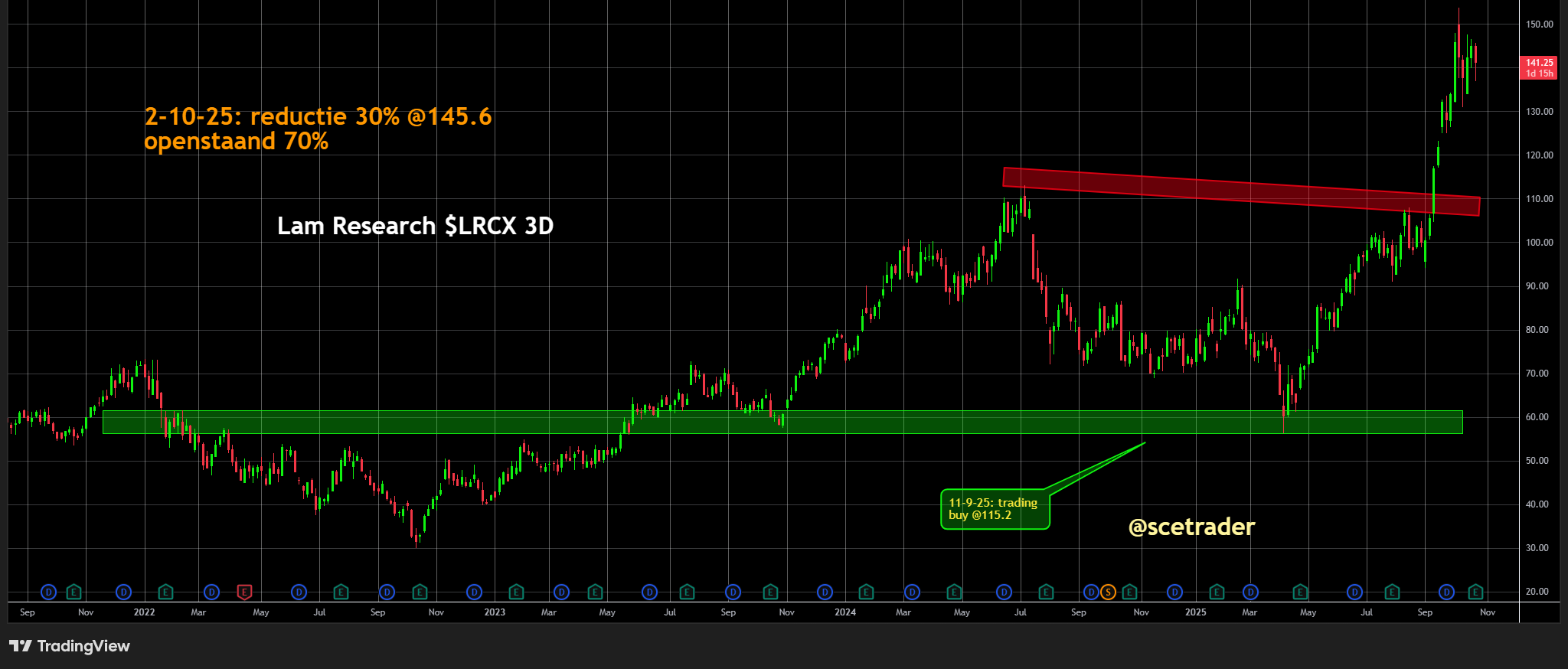Click the 2025 label on time axis
Viewport: 1568px width, 669px height.
tap(1196, 612)
